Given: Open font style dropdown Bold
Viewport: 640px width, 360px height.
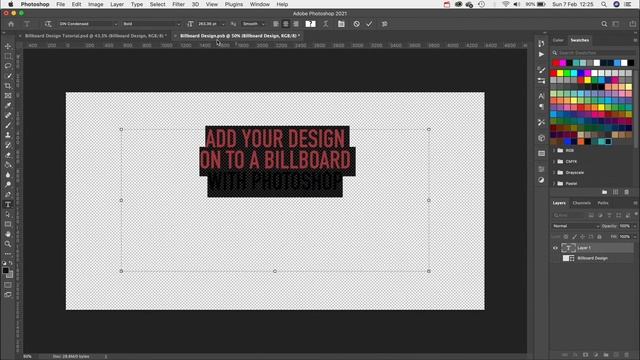Looking at the screenshot, I should click(x=151, y=24).
